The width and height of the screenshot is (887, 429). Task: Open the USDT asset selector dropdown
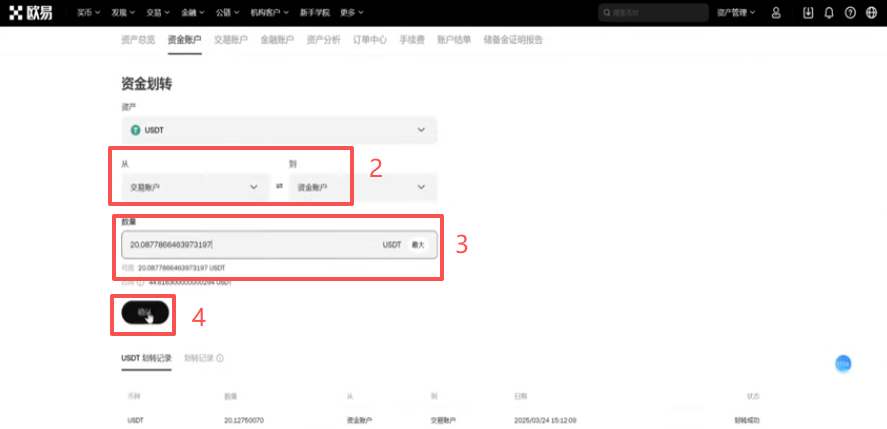pyautogui.click(x=279, y=130)
